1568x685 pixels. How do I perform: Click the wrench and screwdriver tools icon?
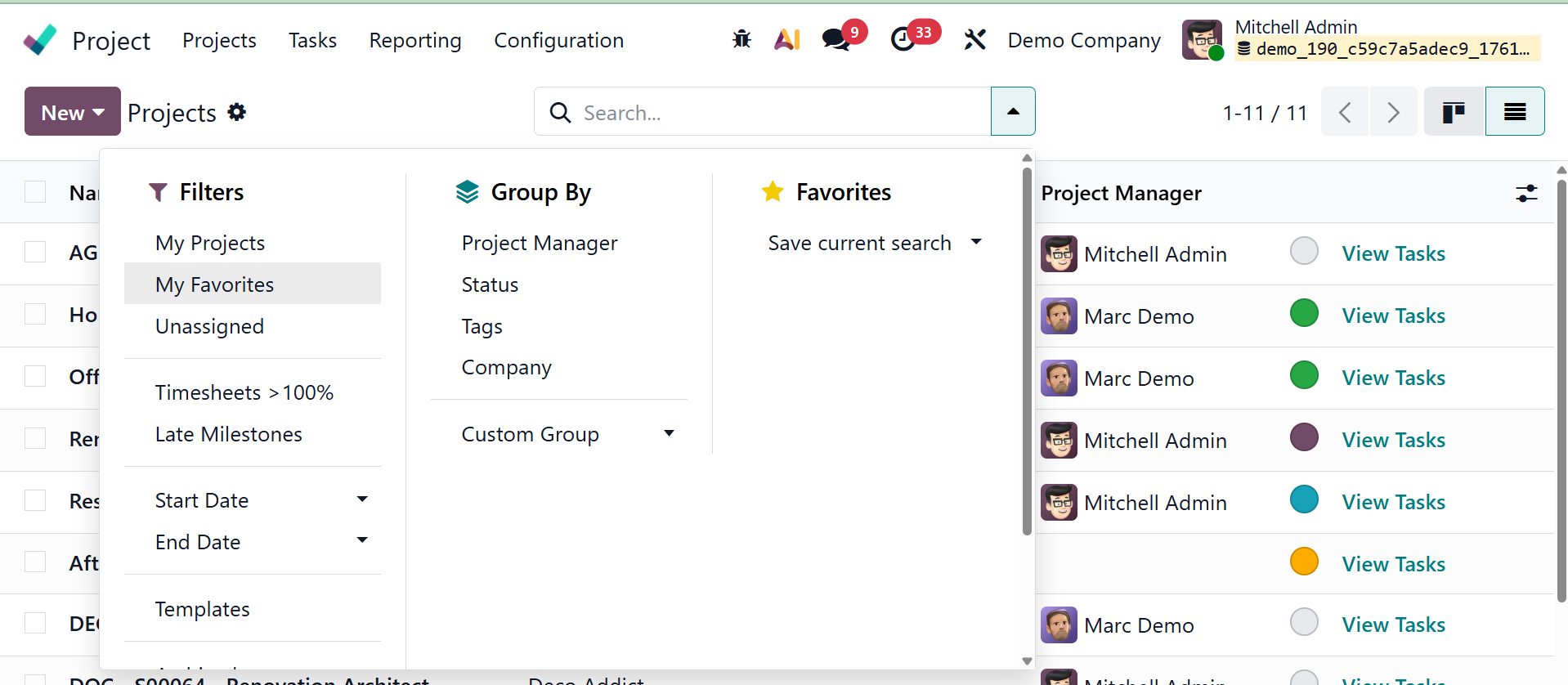tap(974, 39)
